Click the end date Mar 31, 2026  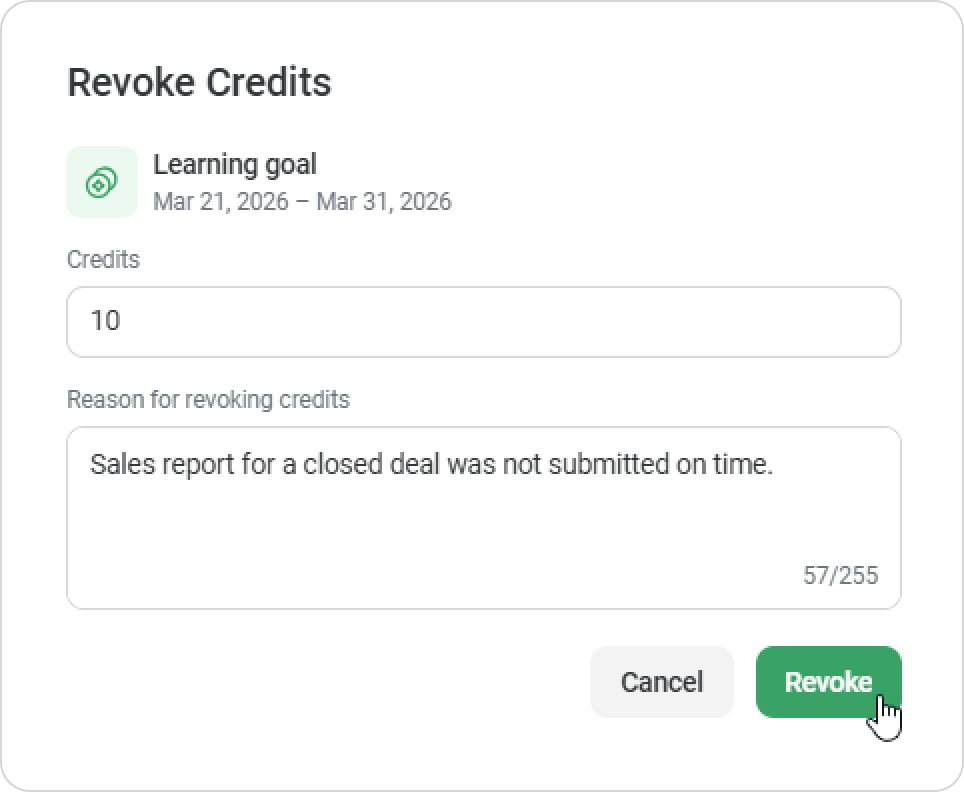pyautogui.click(x=384, y=201)
